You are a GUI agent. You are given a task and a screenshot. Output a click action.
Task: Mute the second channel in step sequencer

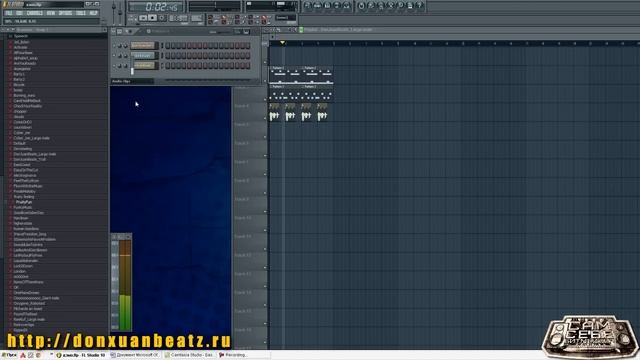pyautogui.click(x=114, y=56)
